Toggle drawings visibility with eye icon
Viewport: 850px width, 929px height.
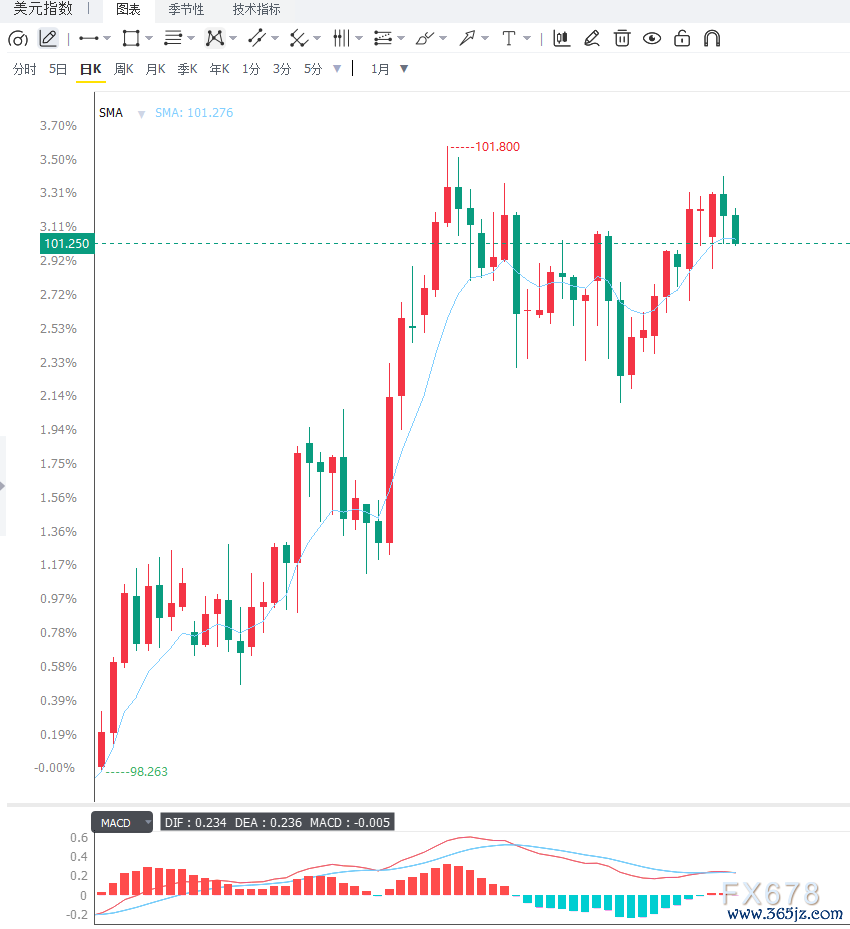652,39
